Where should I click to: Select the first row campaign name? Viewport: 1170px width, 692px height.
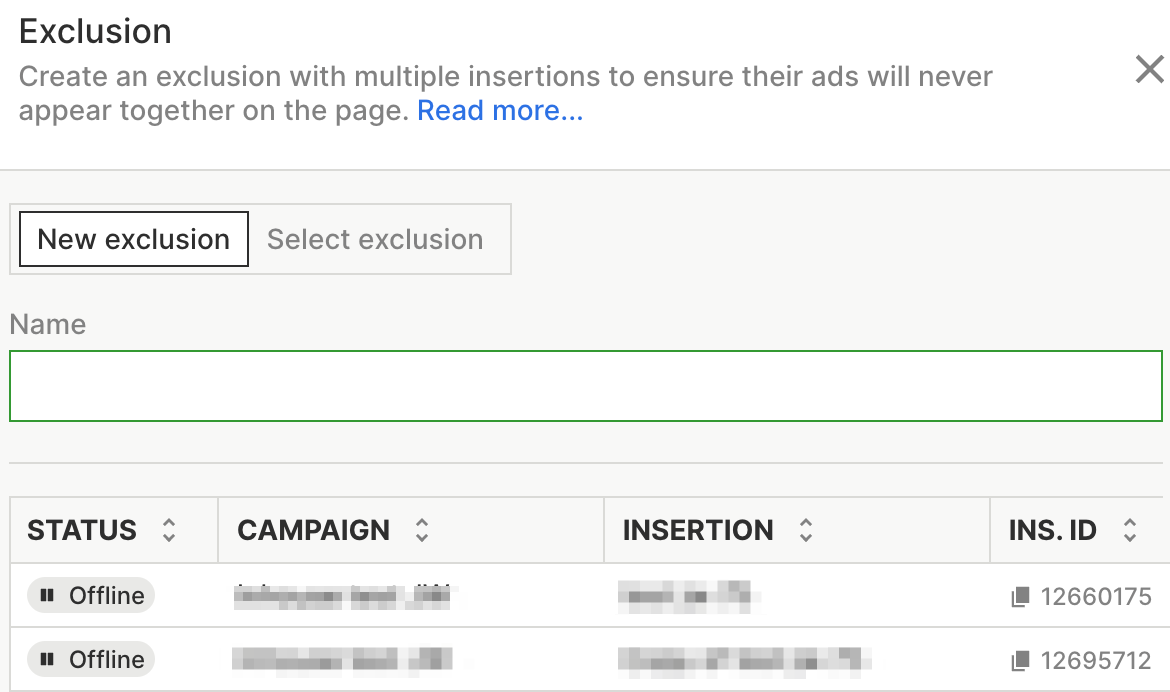[340, 597]
